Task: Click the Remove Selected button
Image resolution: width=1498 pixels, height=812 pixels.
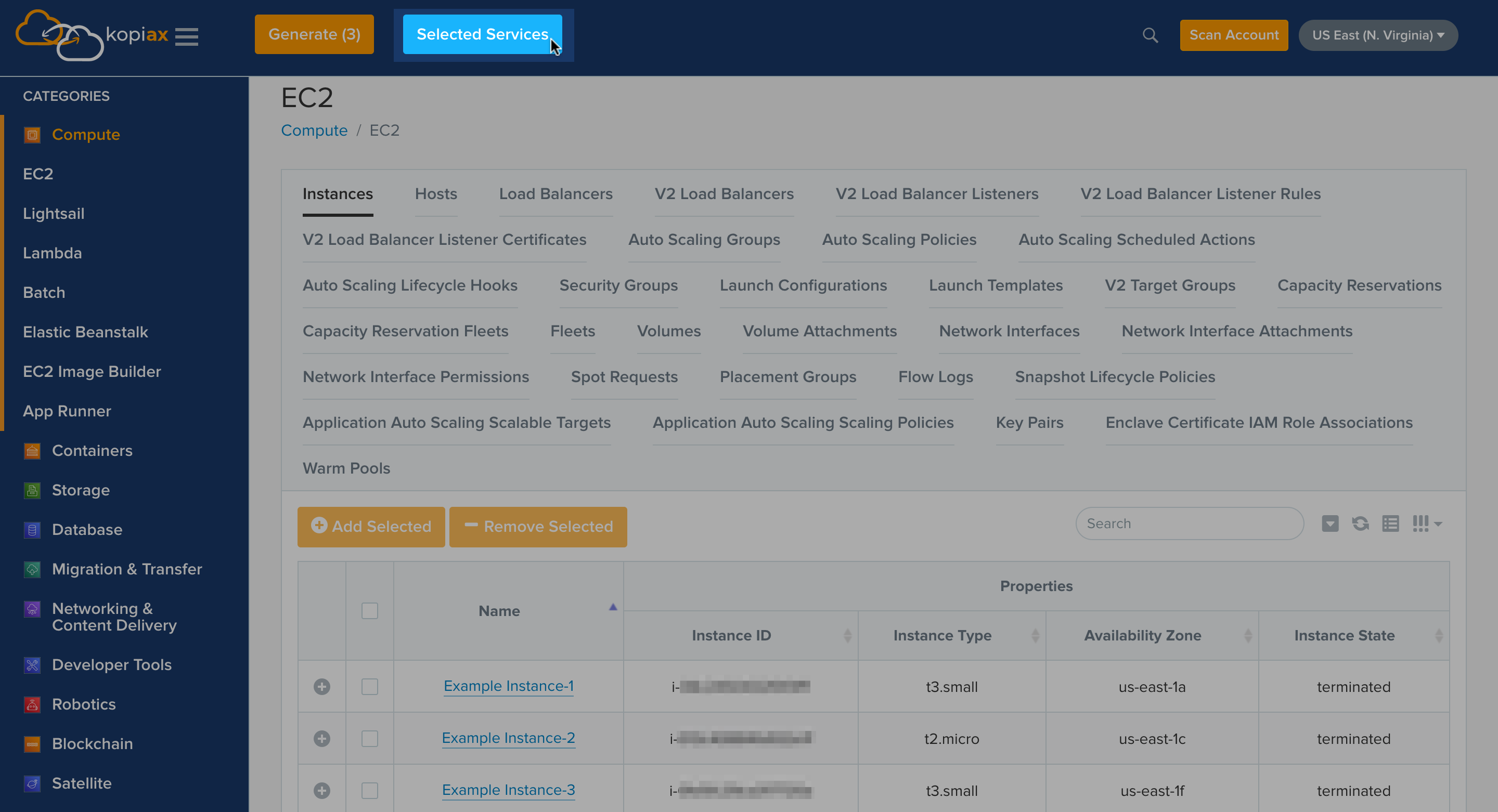Action: pos(538,527)
